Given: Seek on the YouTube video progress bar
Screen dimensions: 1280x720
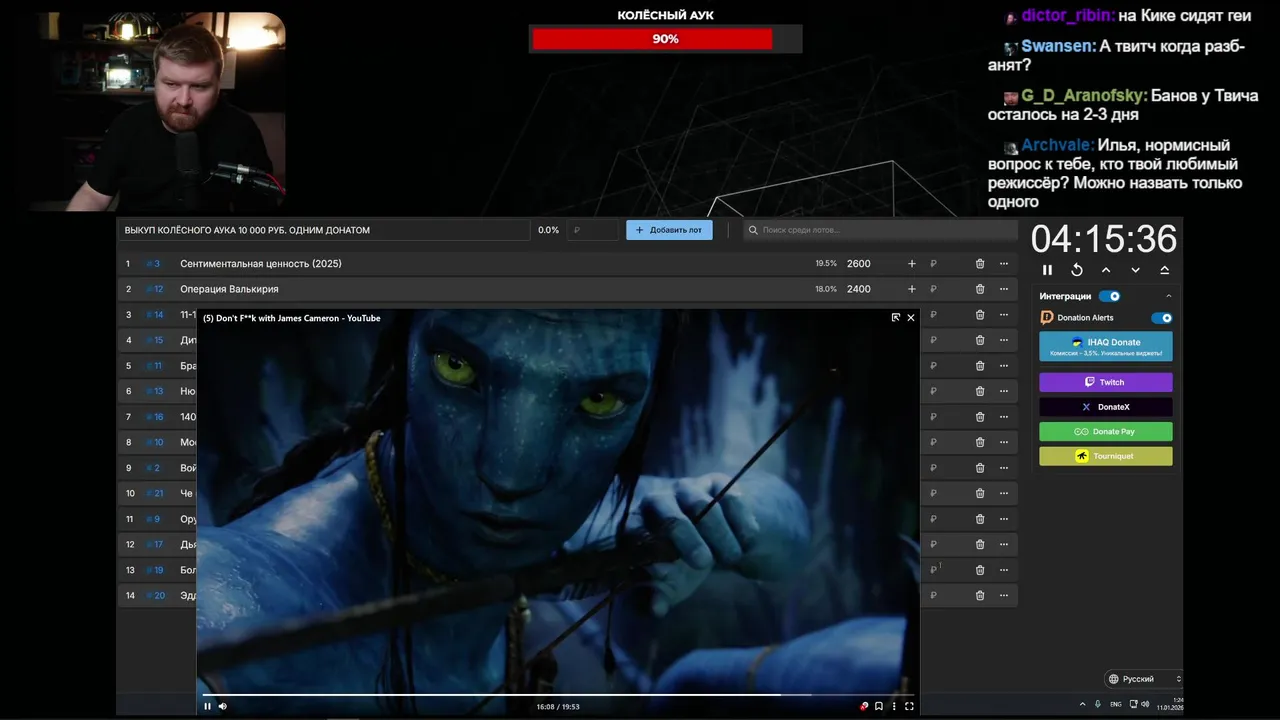Looking at the screenshot, I should point(558,694).
